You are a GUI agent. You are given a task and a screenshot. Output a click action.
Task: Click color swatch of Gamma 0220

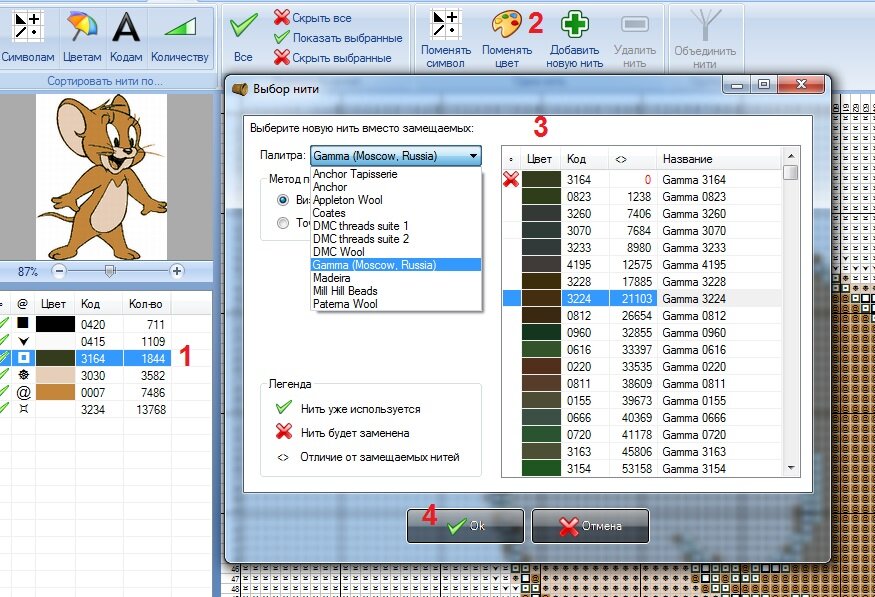541,367
